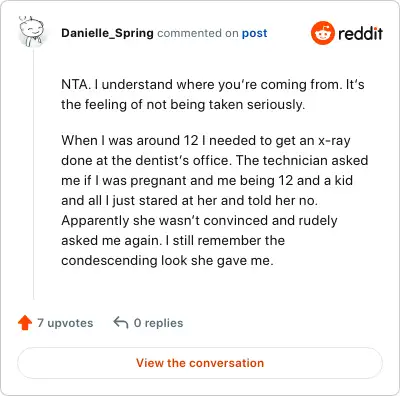400x396 pixels.
Task: Follow the blue "post" link
Action: 254,33
